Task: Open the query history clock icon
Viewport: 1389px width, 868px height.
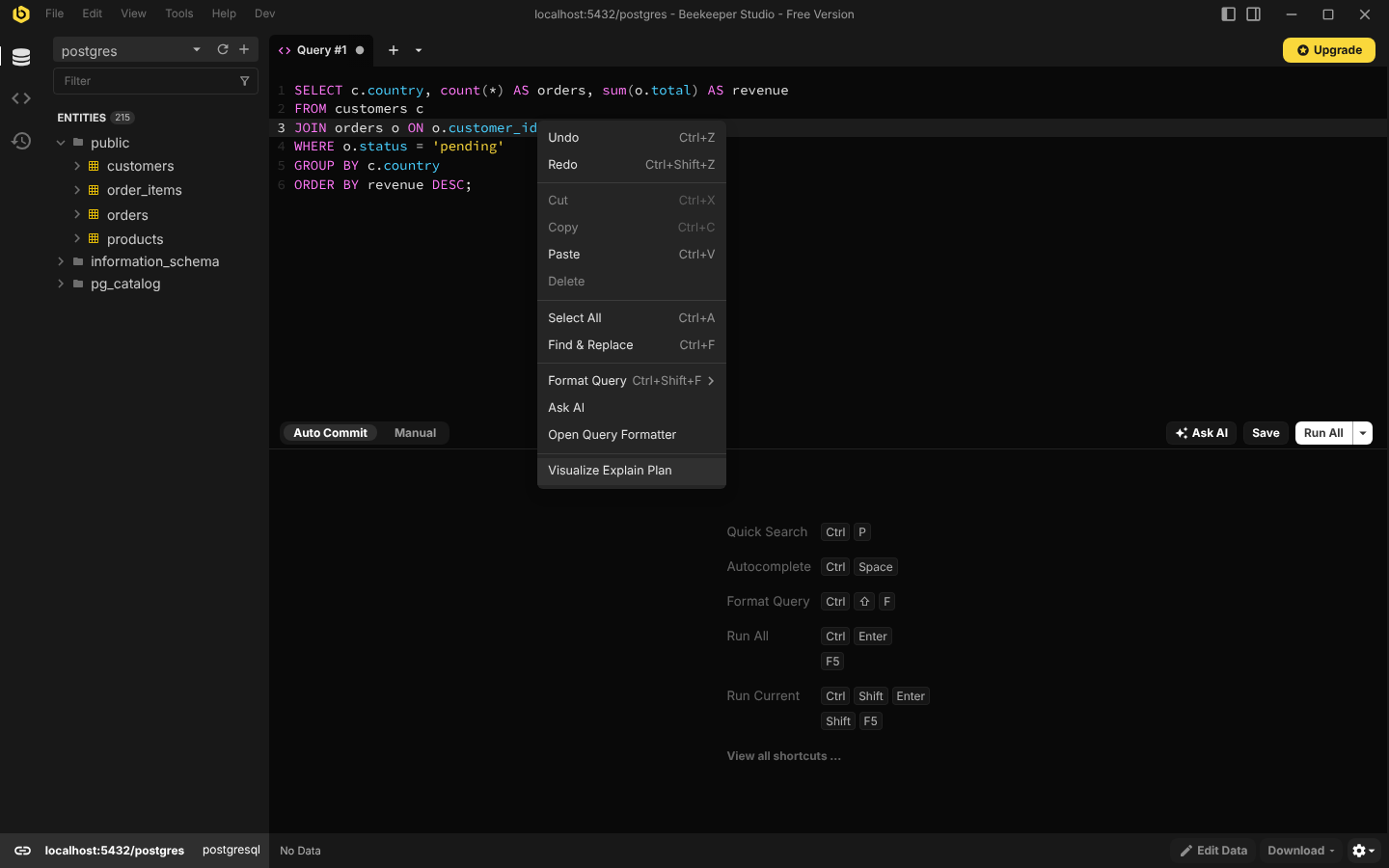Action: tap(21, 141)
